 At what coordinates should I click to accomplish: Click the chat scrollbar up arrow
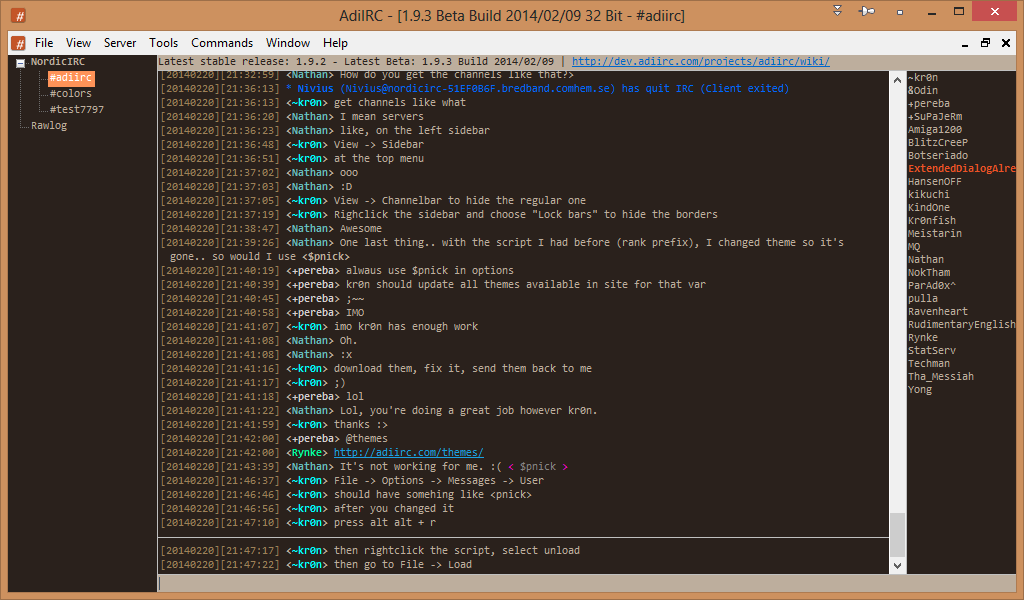(897, 80)
